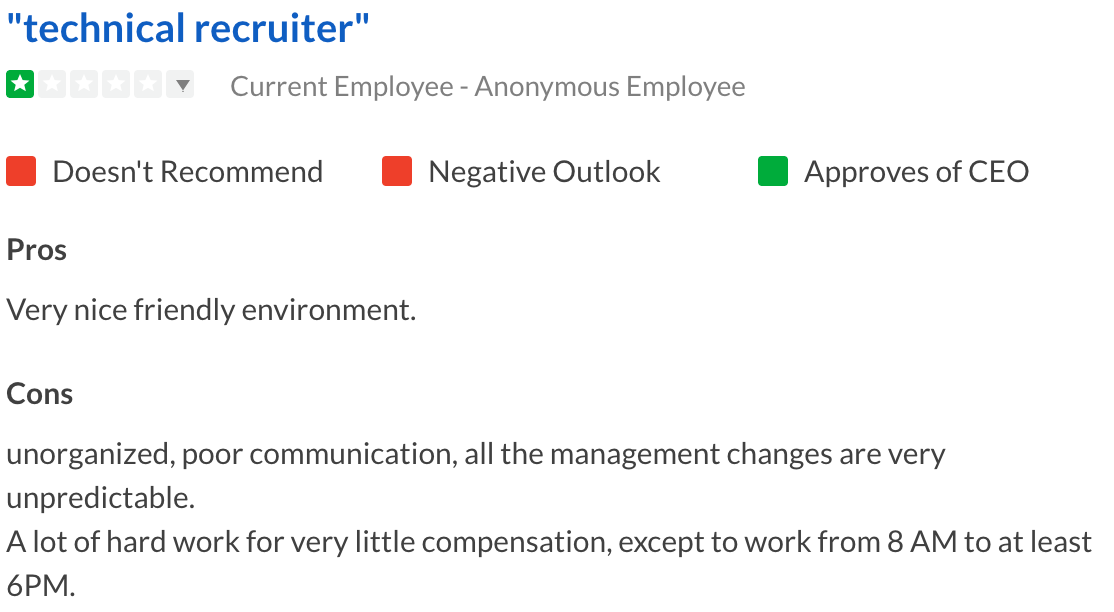Screen dimensions: 1114x612
Task: Click the third empty rating star
Action: 84,85
